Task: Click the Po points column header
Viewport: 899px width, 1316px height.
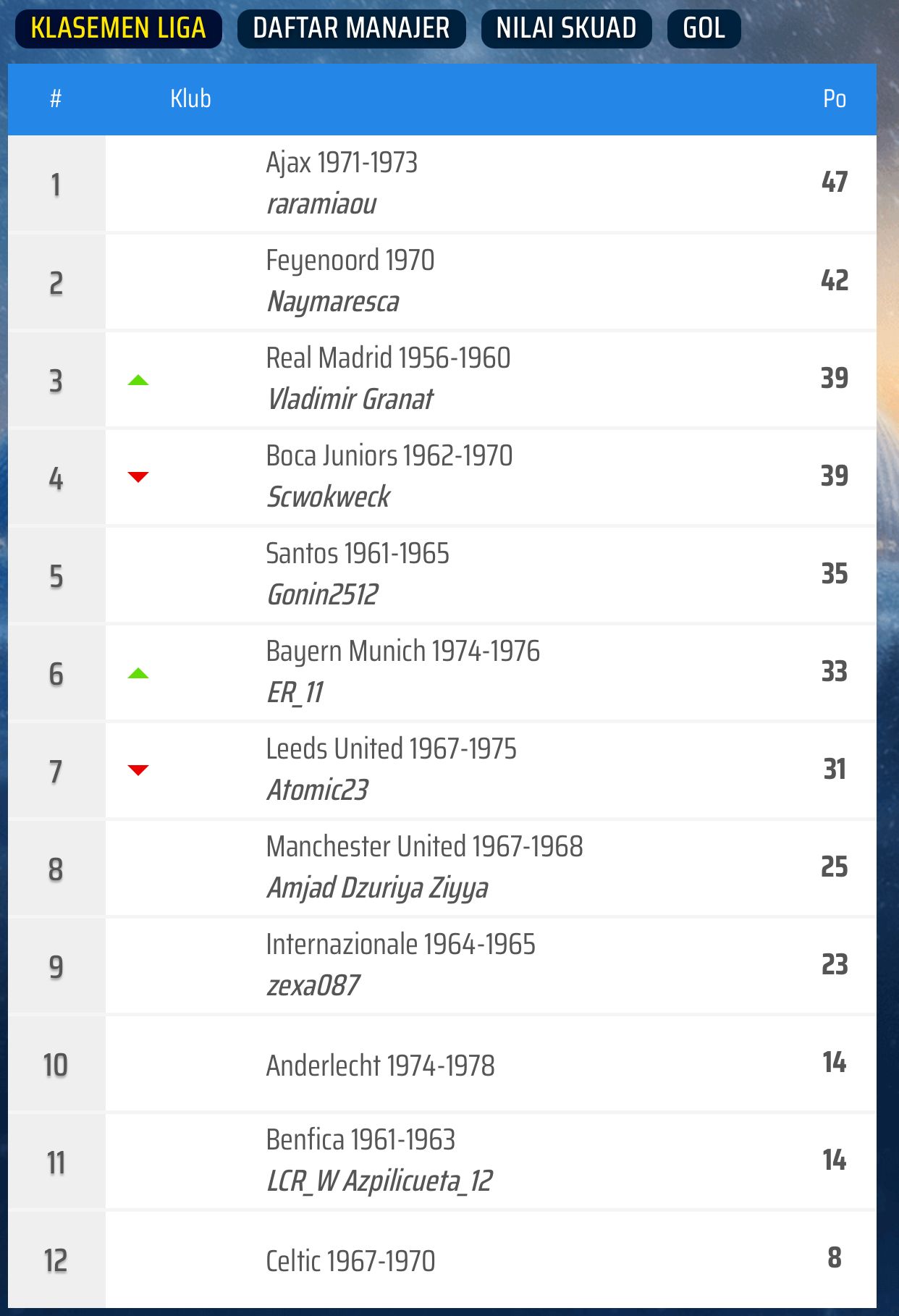Action: [x=834, y=98]
